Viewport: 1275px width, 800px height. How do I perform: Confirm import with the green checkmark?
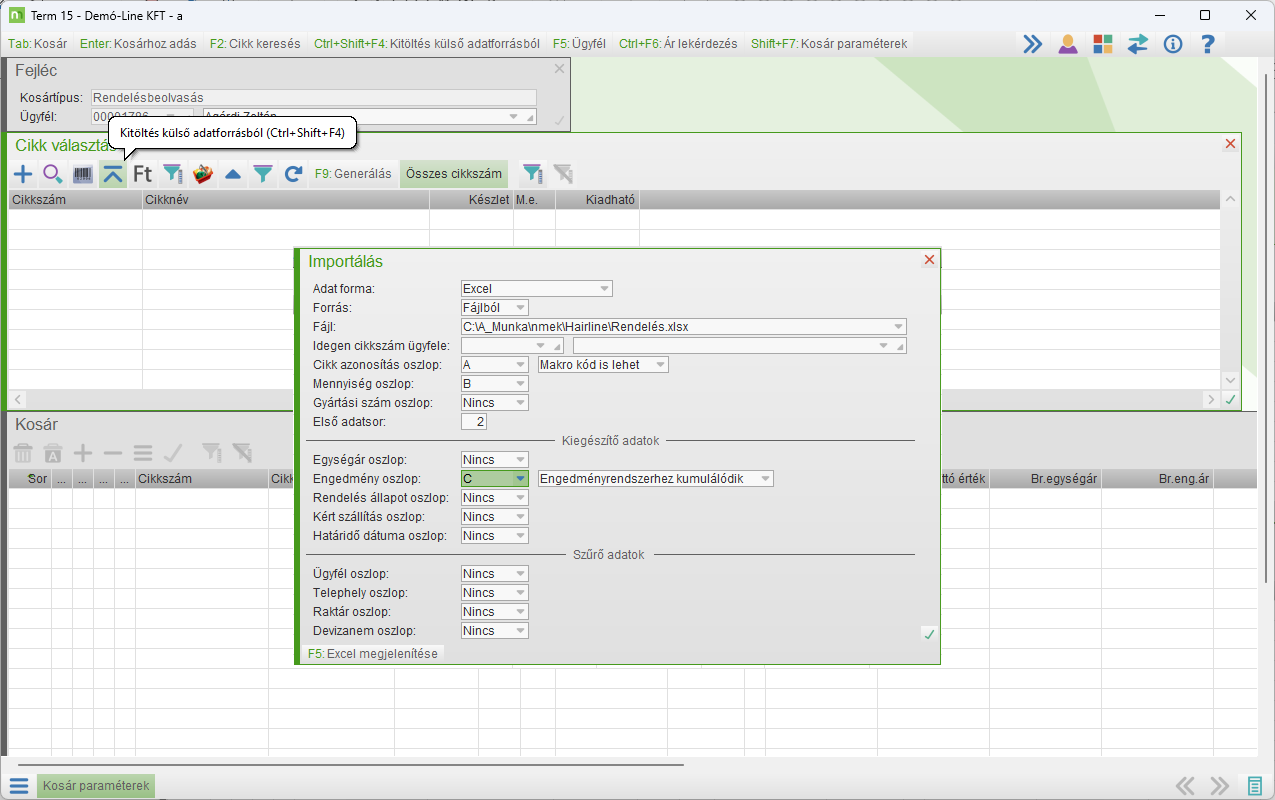point(929,634)
